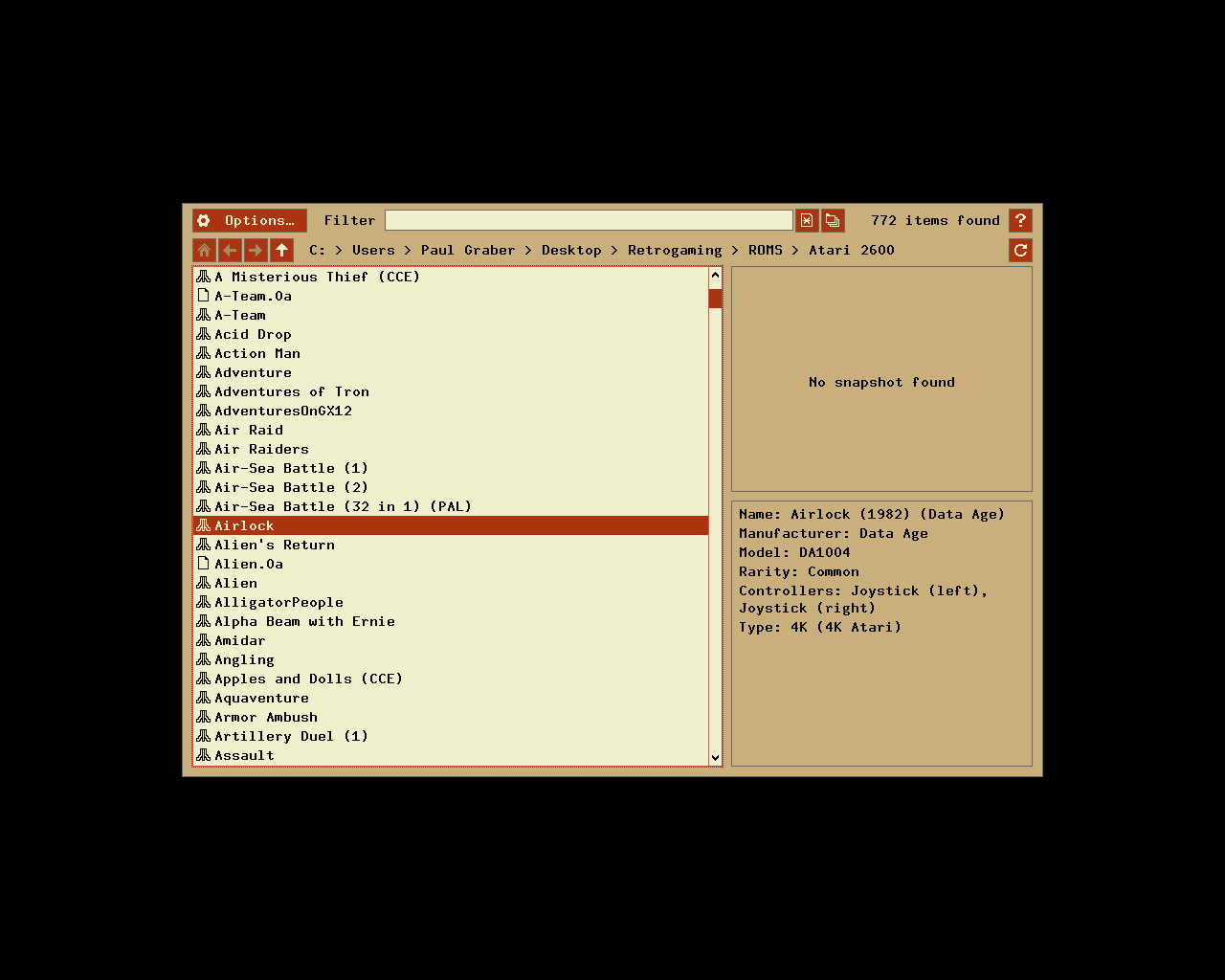Click the file icon next to A-Team.0a
Screen dimensions: 1225x980
tap(203, 296)
